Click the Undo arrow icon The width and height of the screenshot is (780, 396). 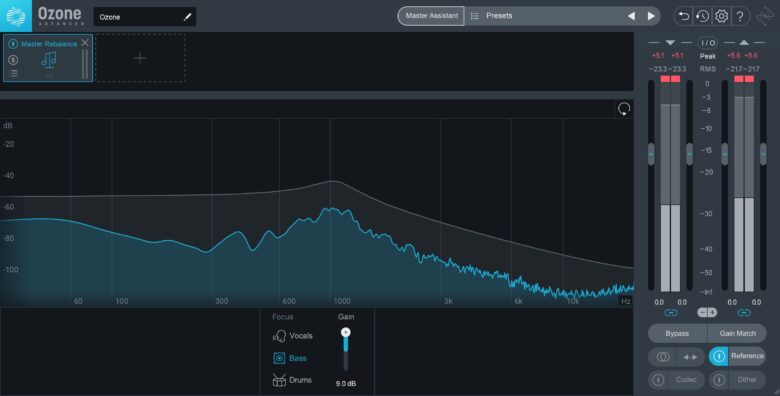[x=684, y=16]
